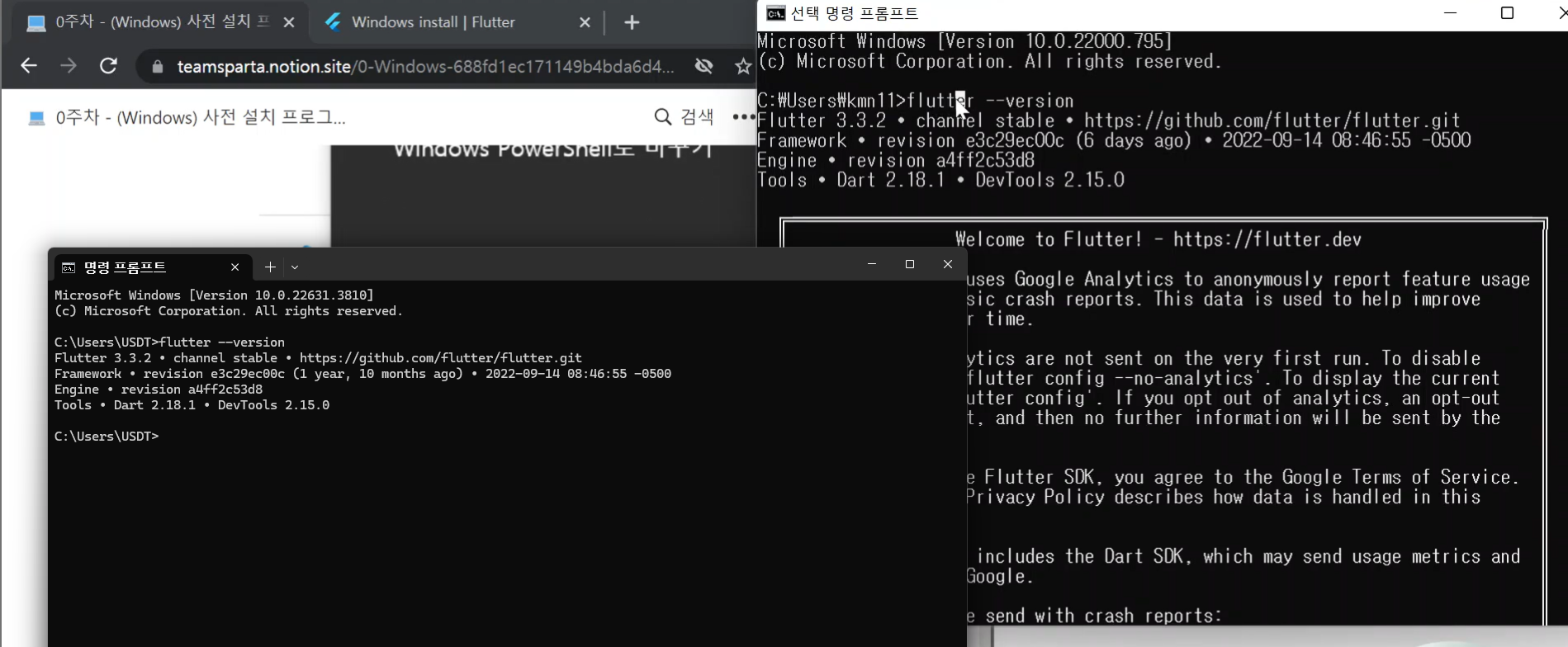The width and height of the screenshot is (1568, 647).
Task: Click 'Version 10.0.22000.795' line in back terminal
Action: (x=964, y=41)
